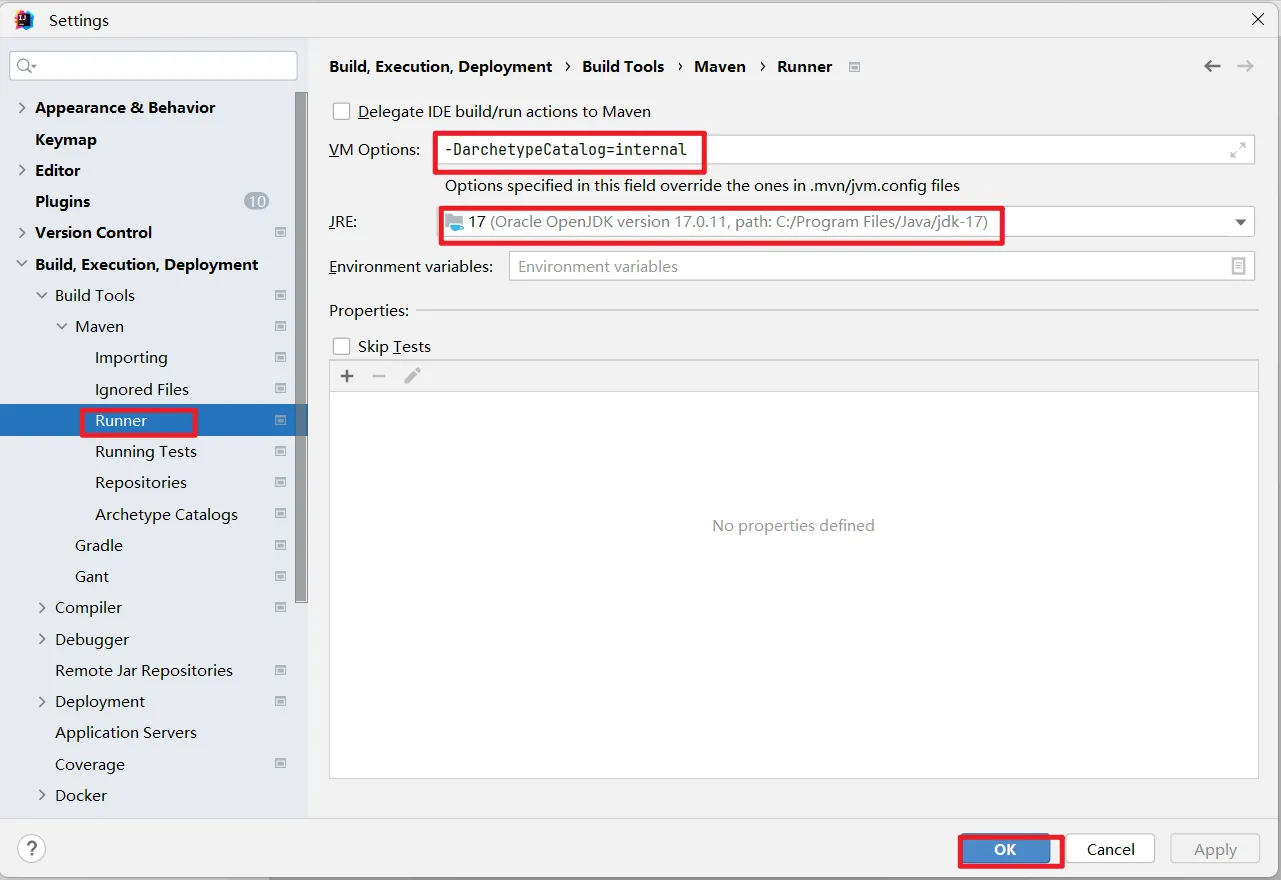Click the IntelliJ IDEA logo in the title bar
The width and height of the screenshot is (1281, 880).
[24, 20]
